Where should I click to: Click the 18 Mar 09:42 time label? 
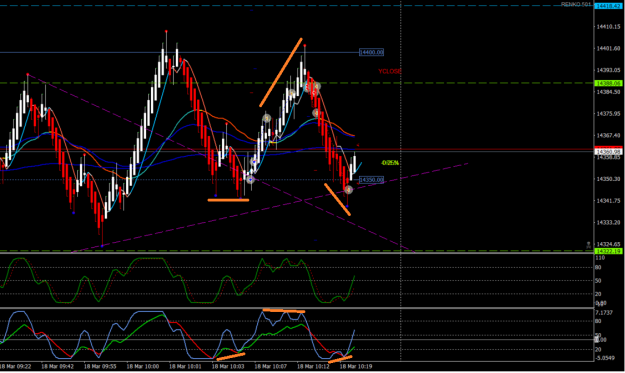57,366
